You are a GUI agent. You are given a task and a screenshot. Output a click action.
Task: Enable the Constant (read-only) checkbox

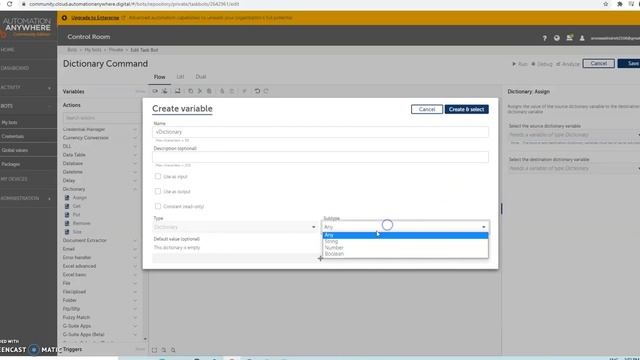pyautogui.click(x=158, y=206)
